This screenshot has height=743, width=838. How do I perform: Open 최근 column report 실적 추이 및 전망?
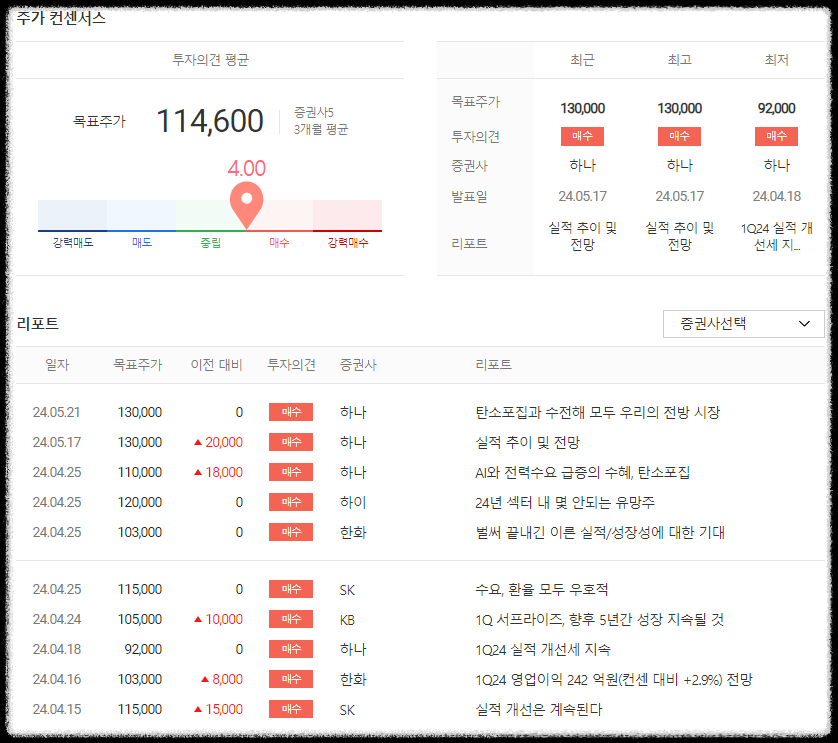pos(583,236)
